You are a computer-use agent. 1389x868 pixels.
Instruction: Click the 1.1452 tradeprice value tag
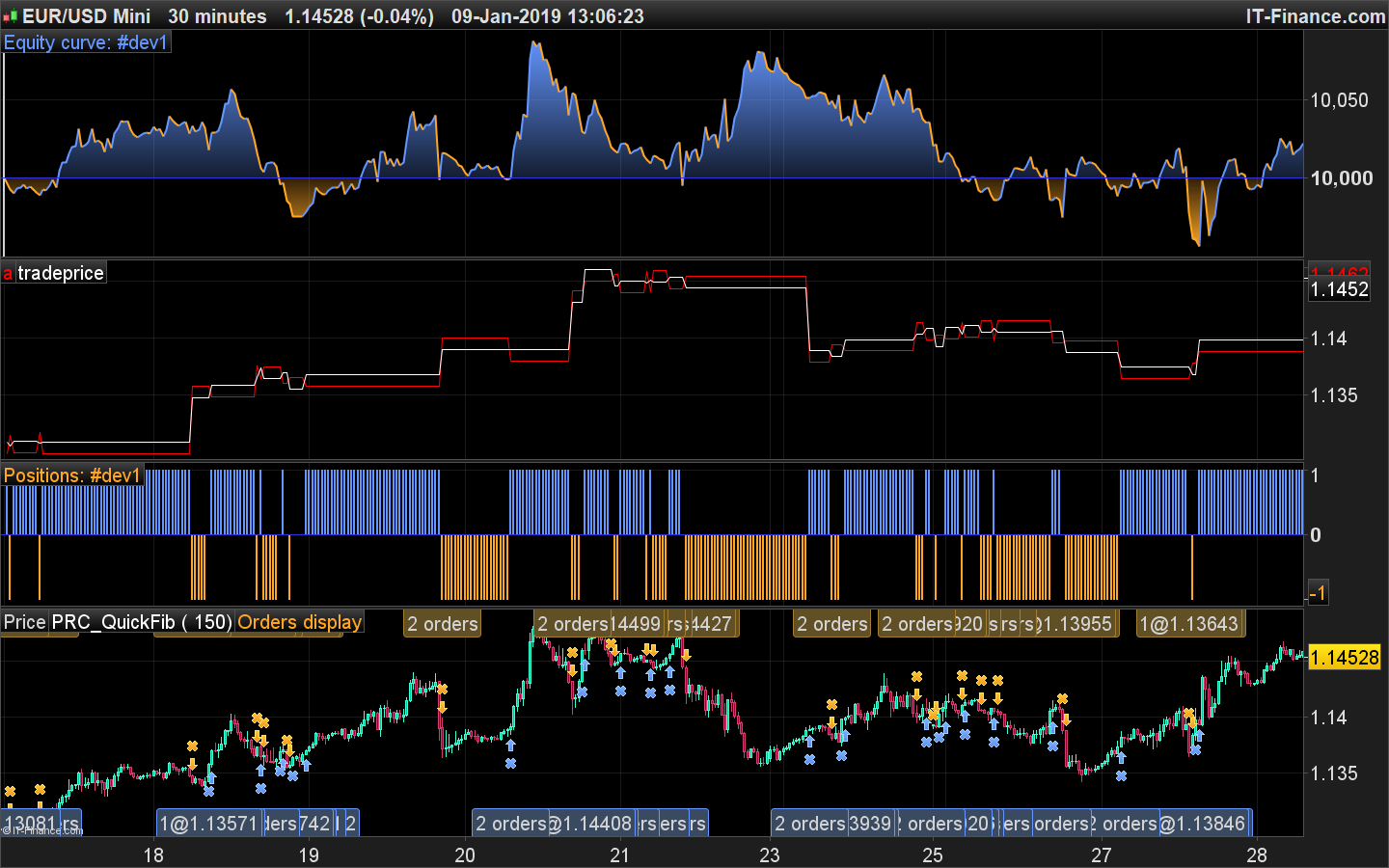pos(1339,289)
